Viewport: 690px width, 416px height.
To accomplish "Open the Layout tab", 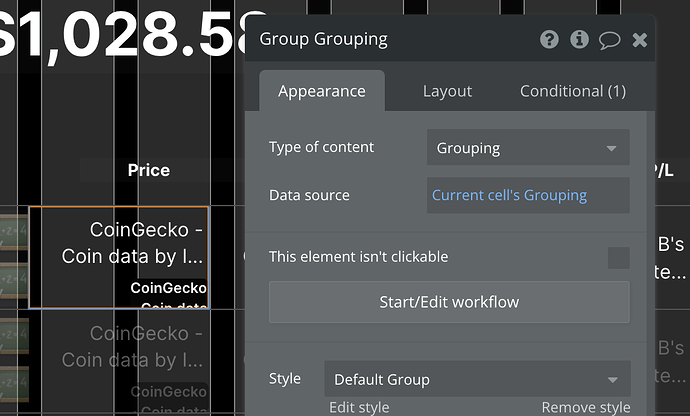I will click(447, 91).
